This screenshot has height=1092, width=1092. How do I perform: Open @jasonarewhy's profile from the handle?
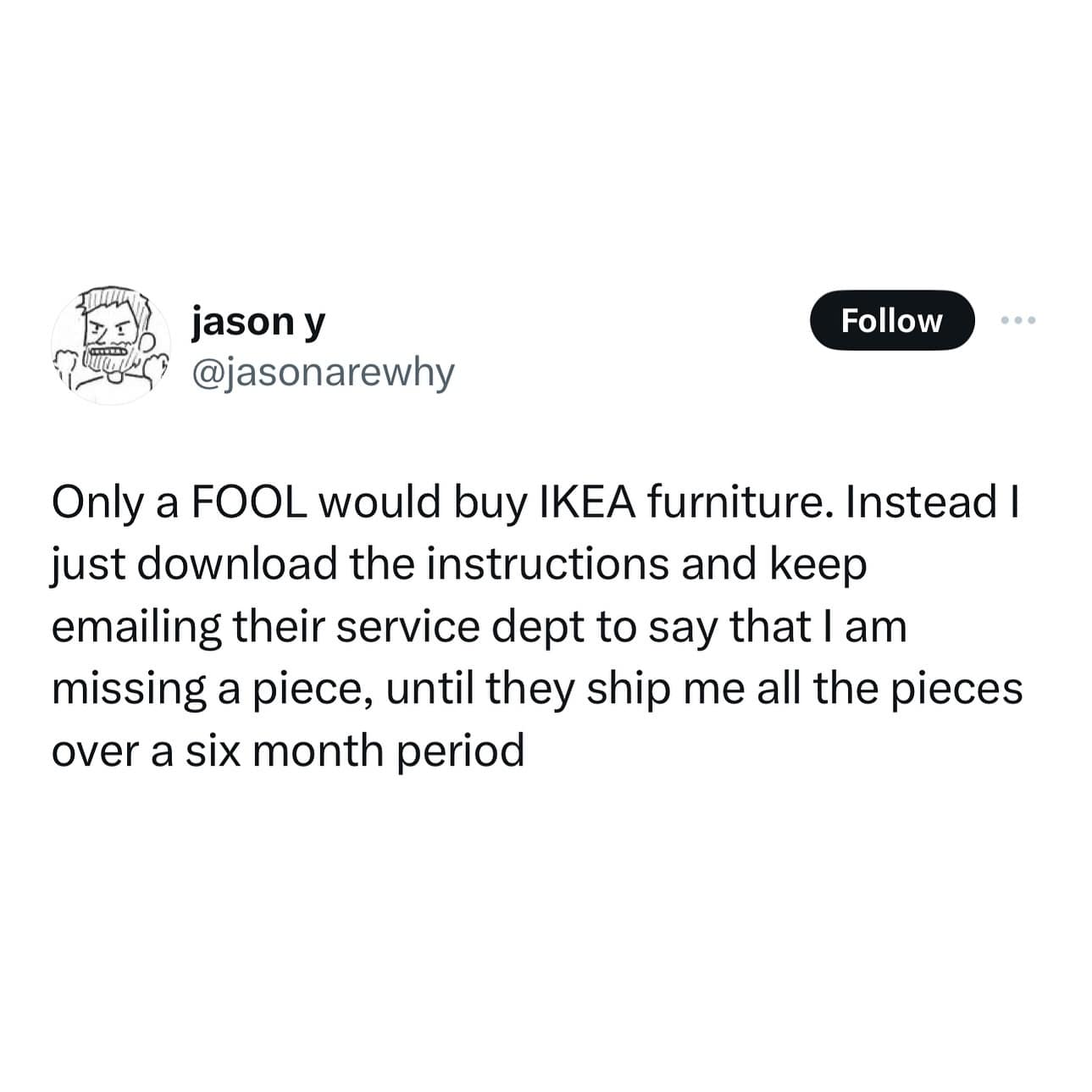[322, 369]
